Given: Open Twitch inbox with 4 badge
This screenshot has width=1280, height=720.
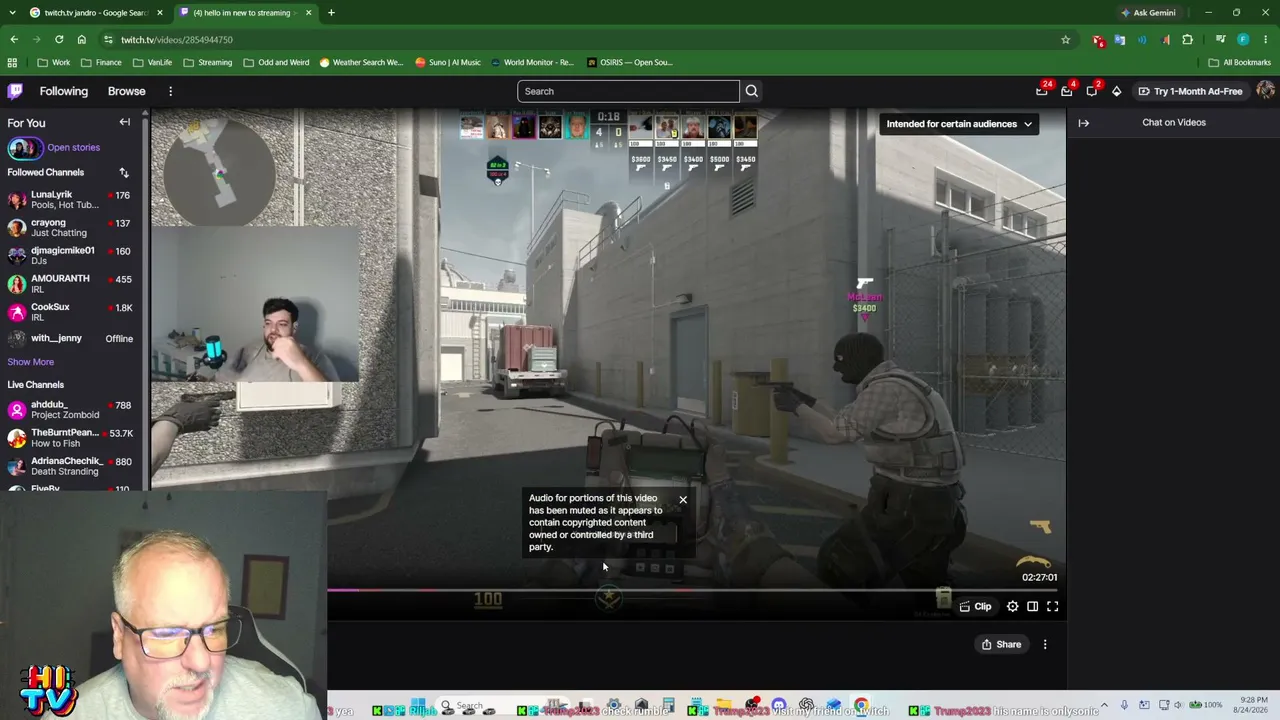Looking at the screenshot, I should 1067,91.
